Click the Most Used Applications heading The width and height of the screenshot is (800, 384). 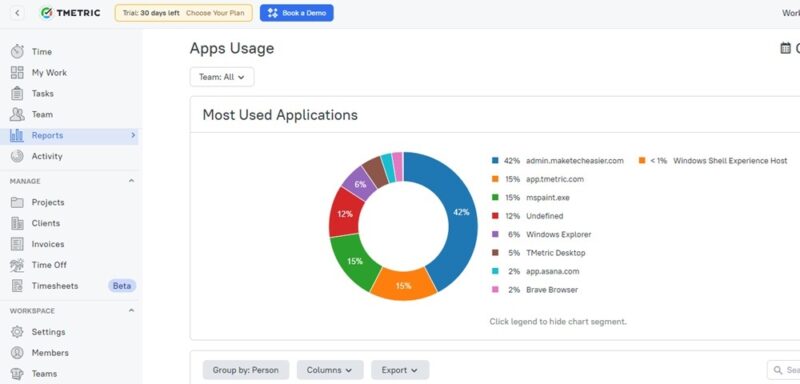pos(280,115)
